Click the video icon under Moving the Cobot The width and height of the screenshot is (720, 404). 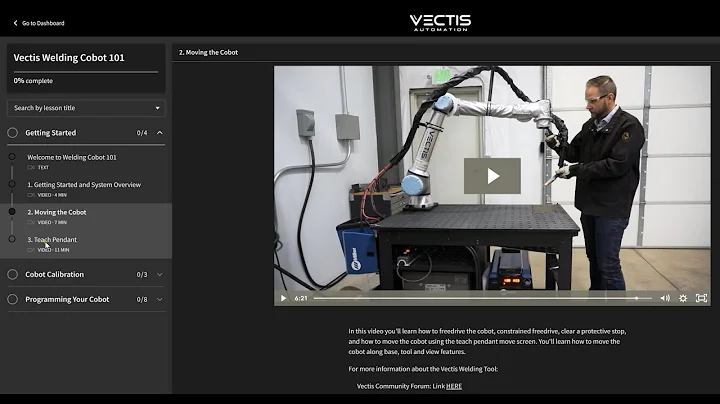tap(31, 222)
